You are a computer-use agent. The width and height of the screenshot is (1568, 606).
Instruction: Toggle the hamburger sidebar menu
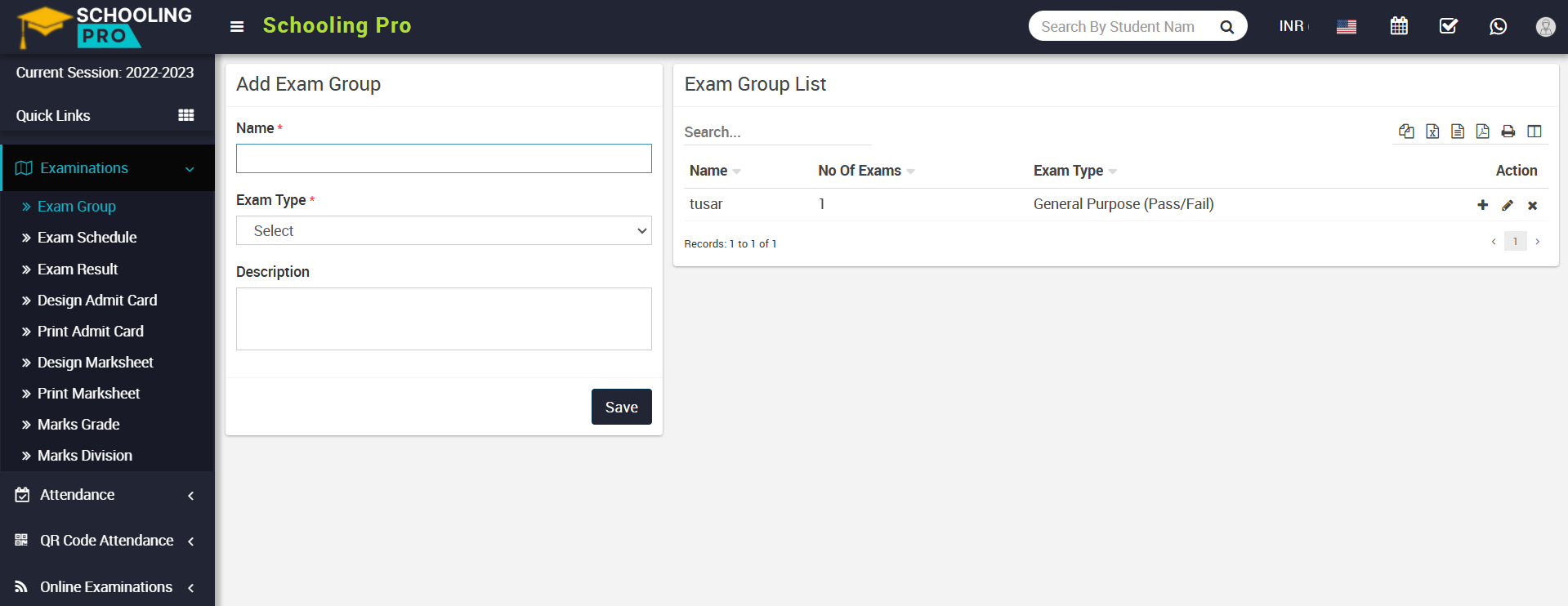tap(237, 27)
